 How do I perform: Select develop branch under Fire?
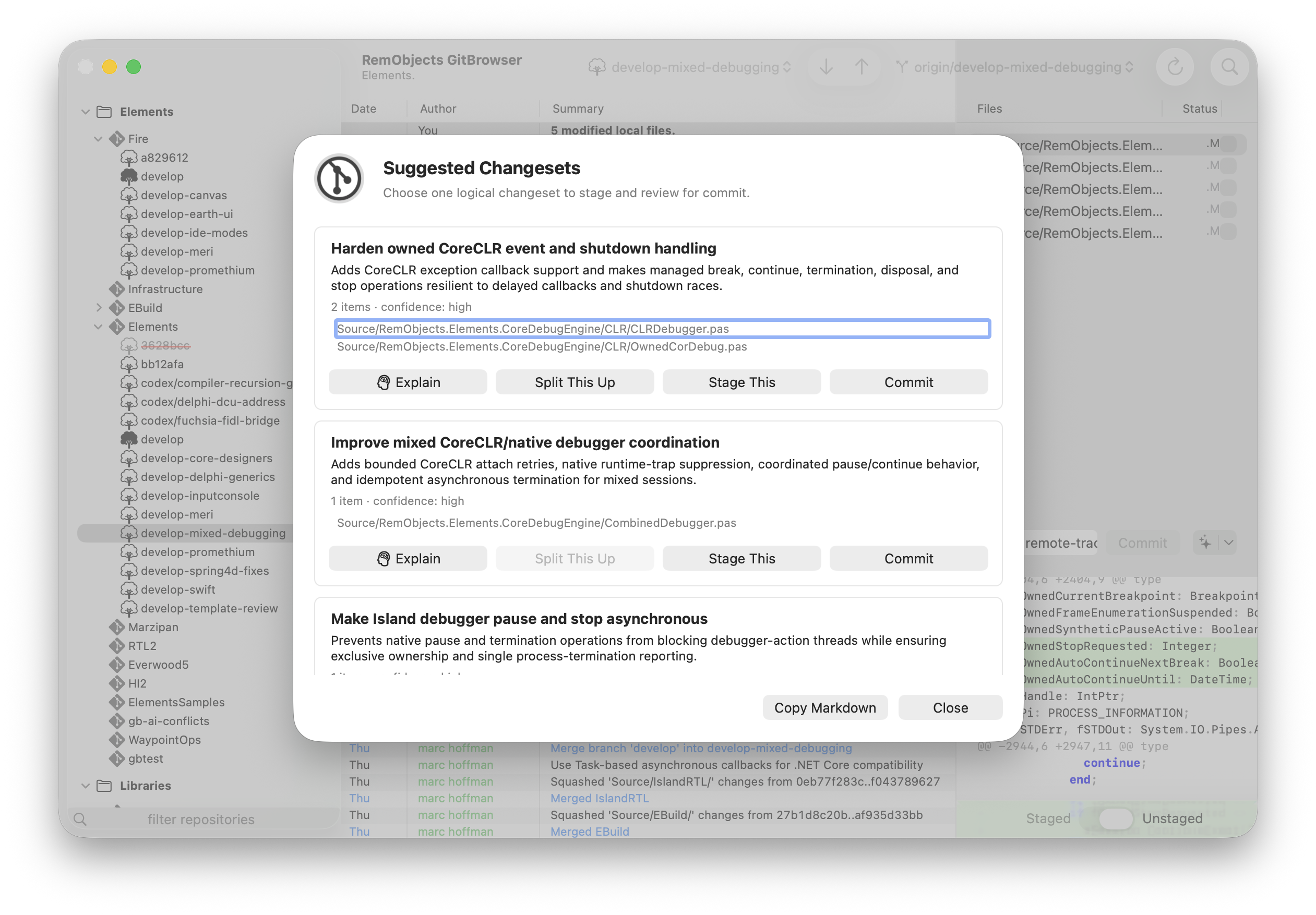162,176
